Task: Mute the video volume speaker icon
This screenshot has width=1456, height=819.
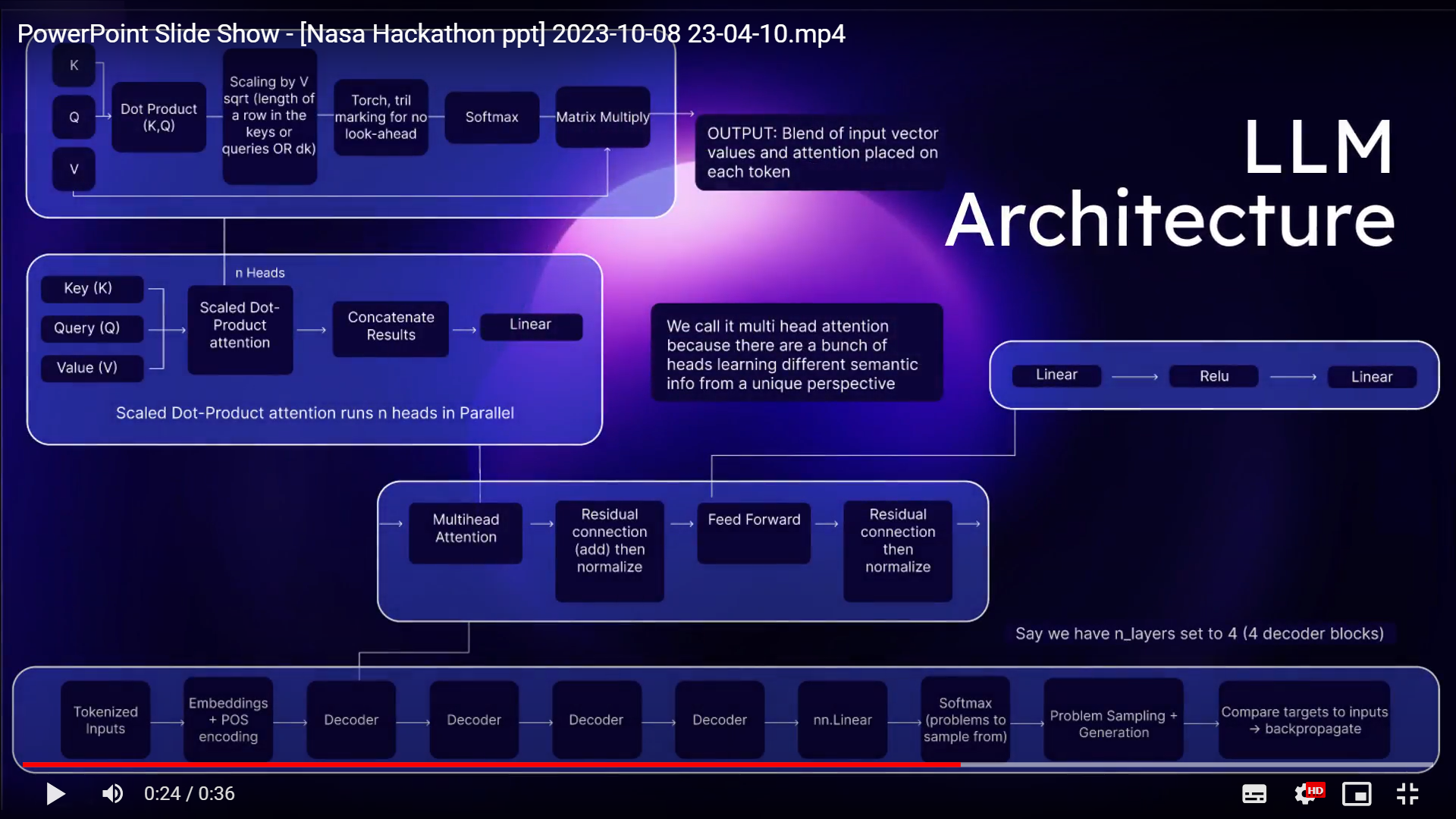Action: 112,793
